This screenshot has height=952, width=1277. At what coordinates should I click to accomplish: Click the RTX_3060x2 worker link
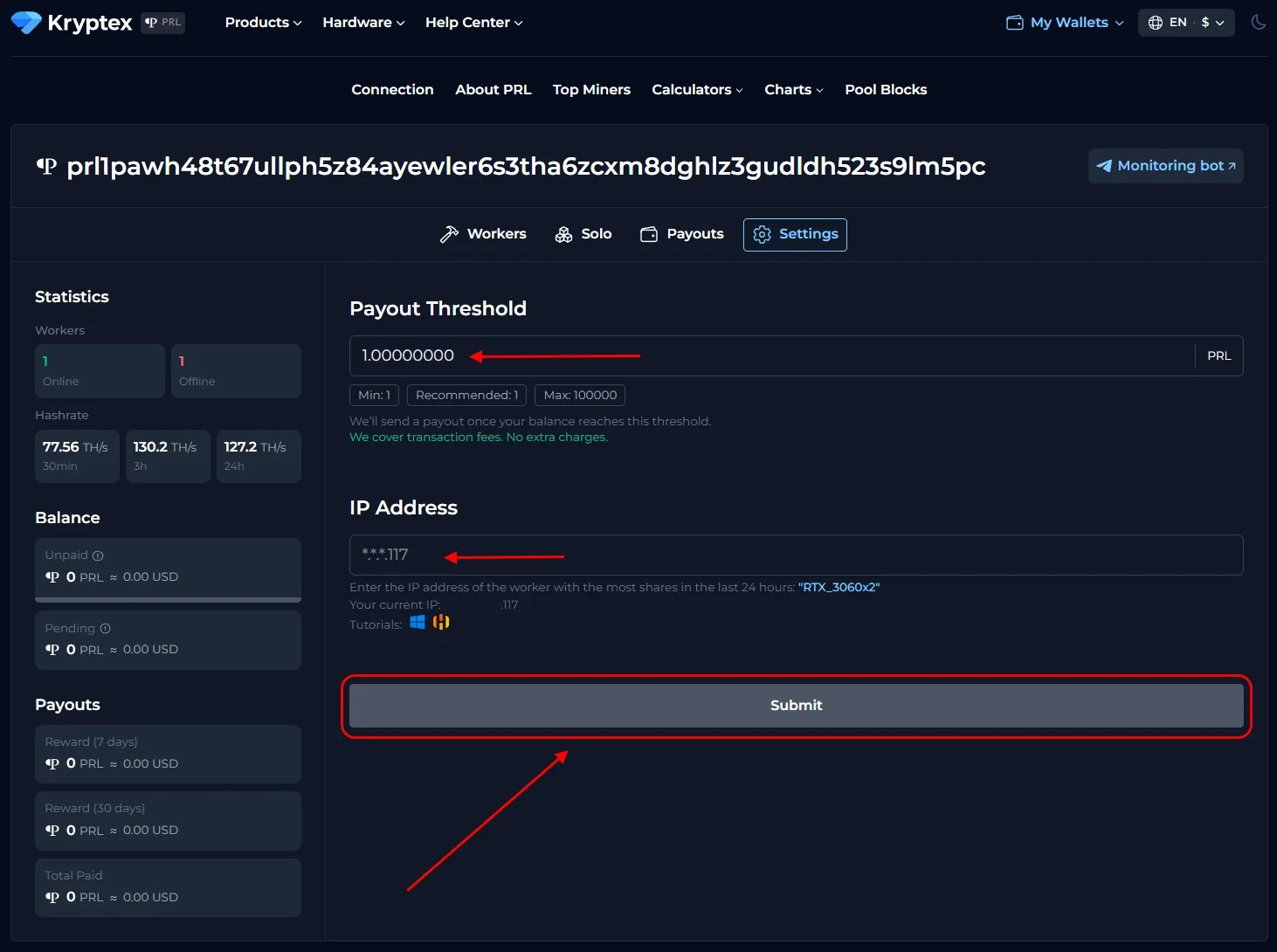[x=839, y=587]
